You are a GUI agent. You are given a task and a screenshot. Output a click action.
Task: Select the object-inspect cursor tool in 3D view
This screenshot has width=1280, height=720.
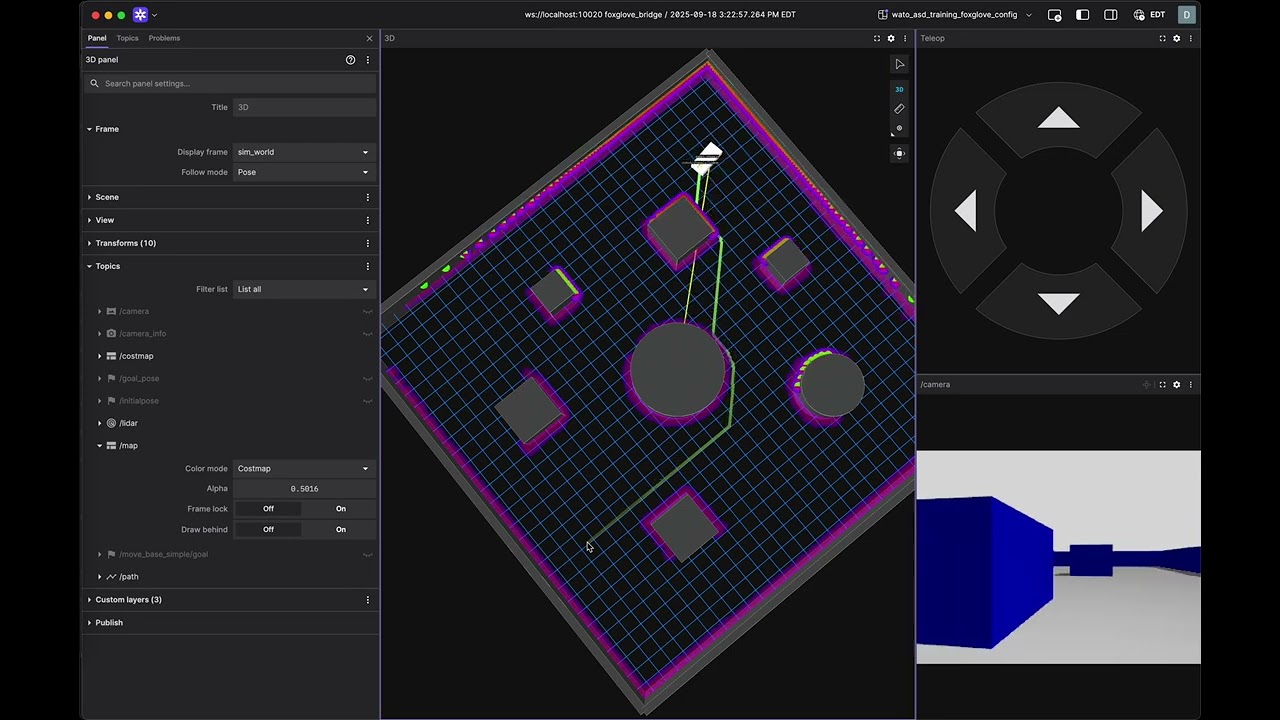pyautogui.click(x=899, y=64)
